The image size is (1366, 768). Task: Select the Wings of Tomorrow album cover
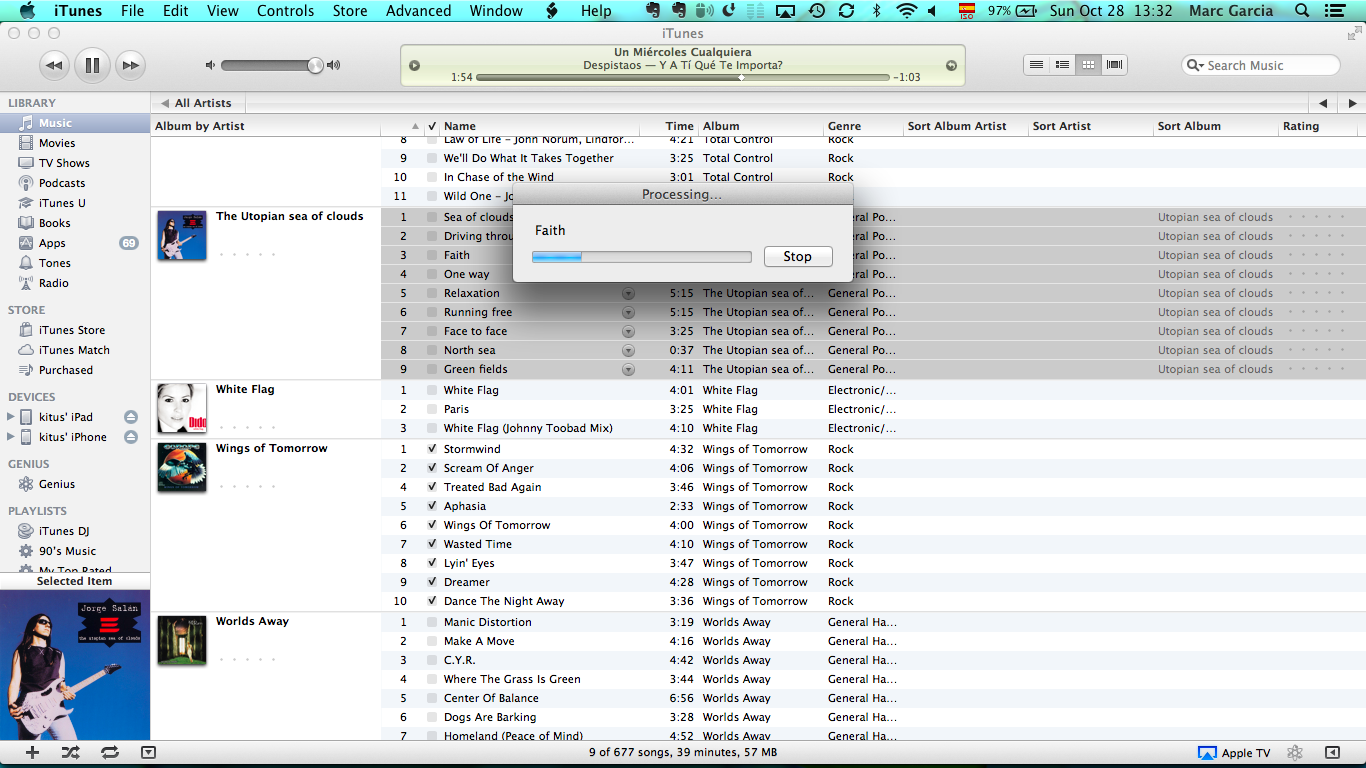point(182,468)
